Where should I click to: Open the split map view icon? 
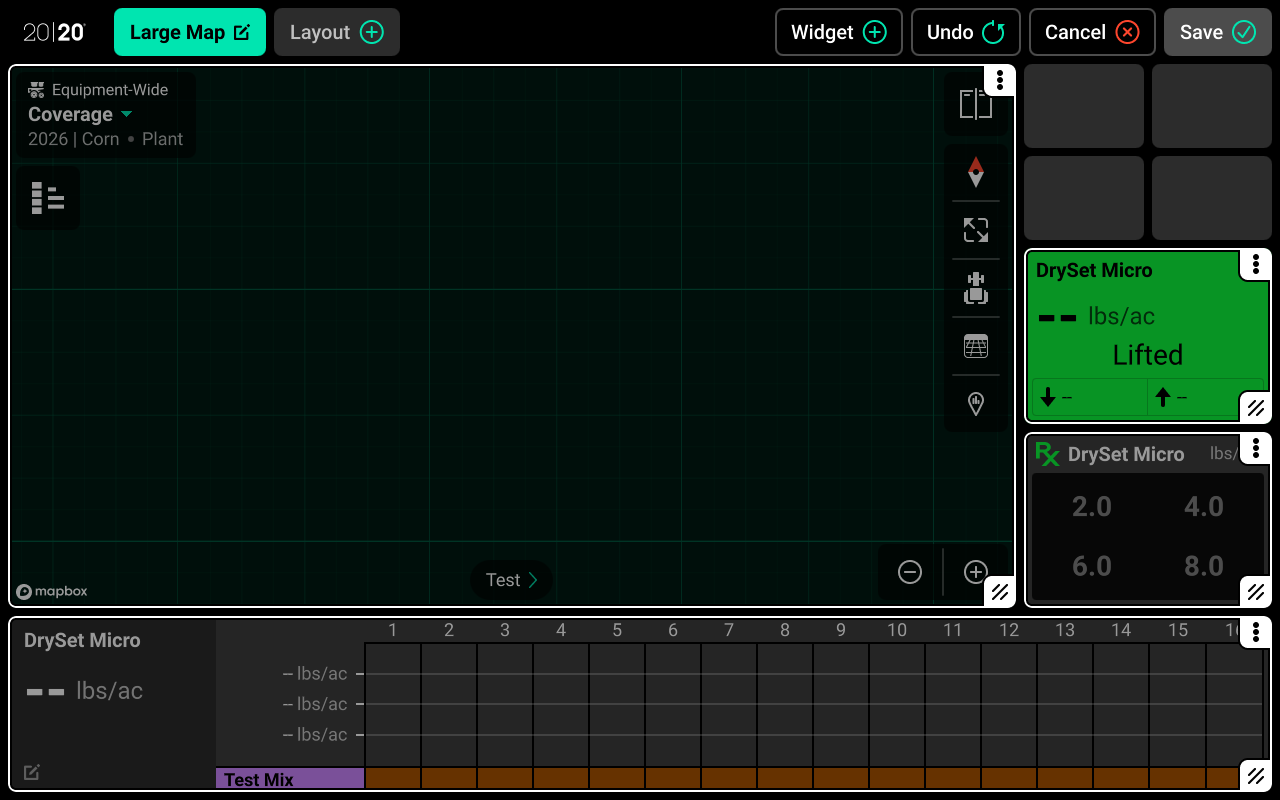tap(975, 104)
